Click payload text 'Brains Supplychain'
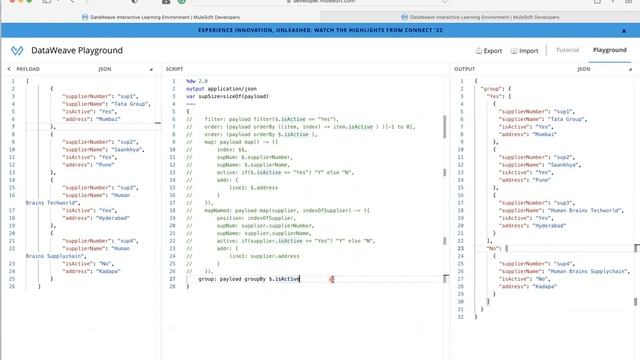640x360 pixels. 55,256
